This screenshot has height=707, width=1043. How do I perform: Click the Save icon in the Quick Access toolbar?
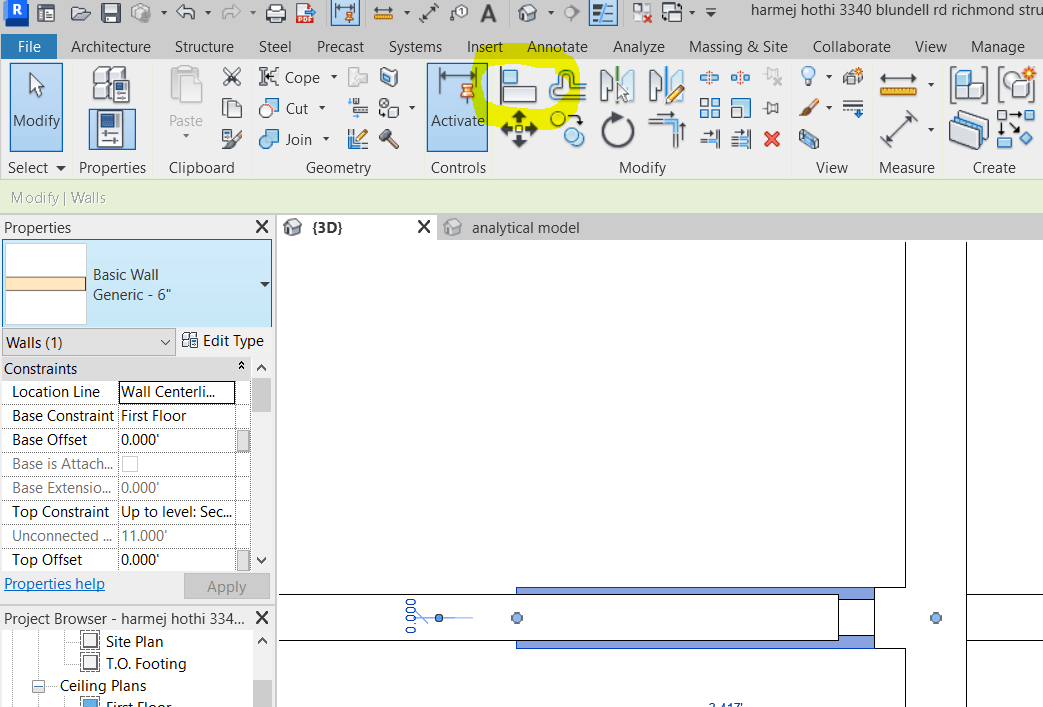110,13
